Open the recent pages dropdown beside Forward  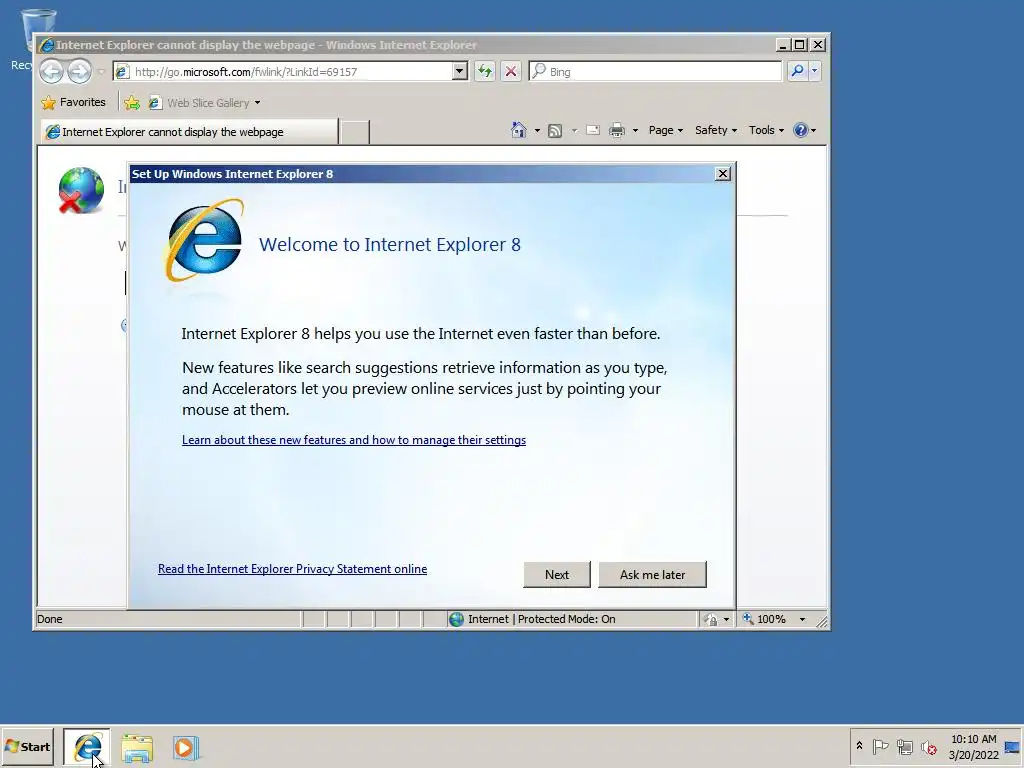(x=101, y=72)
